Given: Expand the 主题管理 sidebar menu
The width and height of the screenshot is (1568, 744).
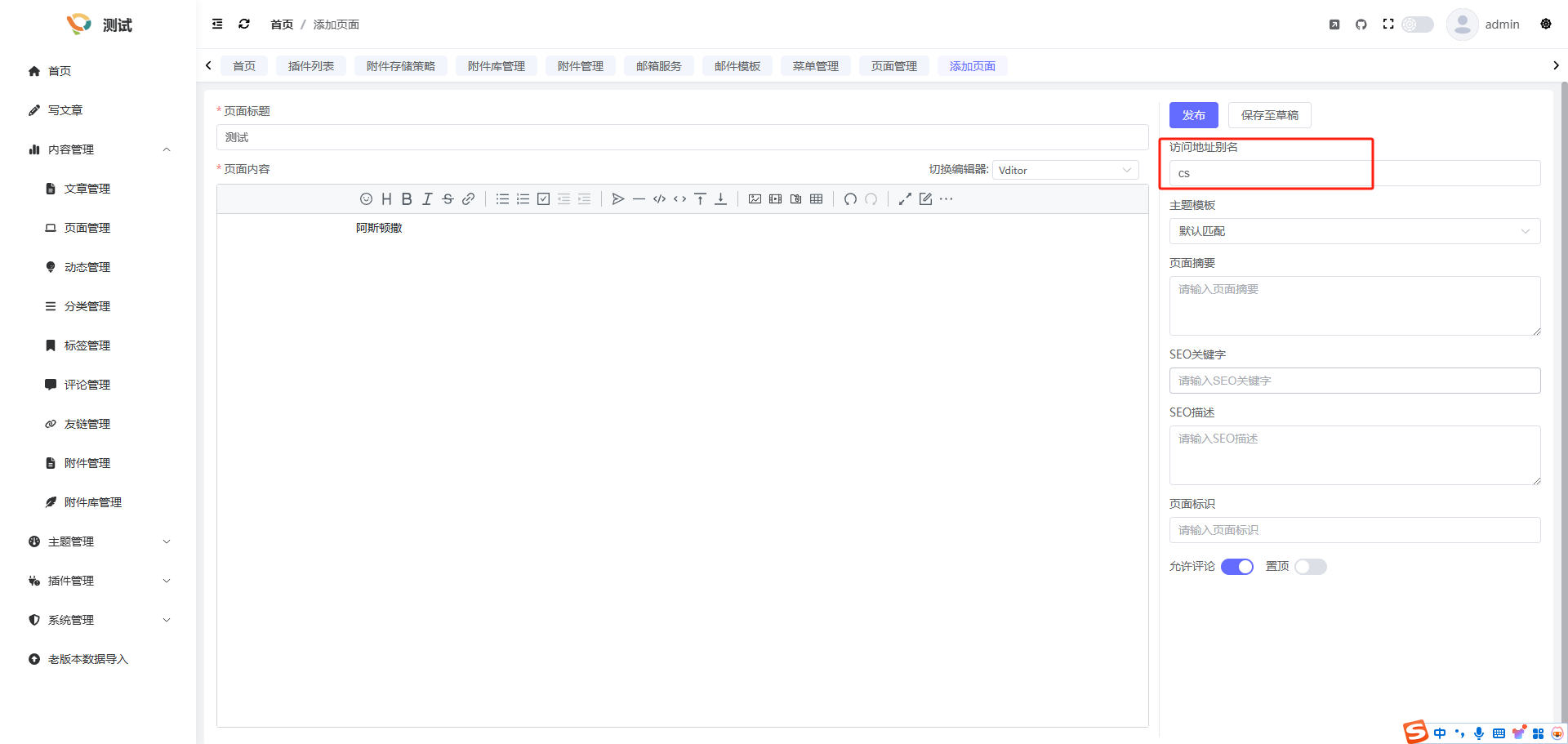Looking at the screenshot, I should 98,541.
